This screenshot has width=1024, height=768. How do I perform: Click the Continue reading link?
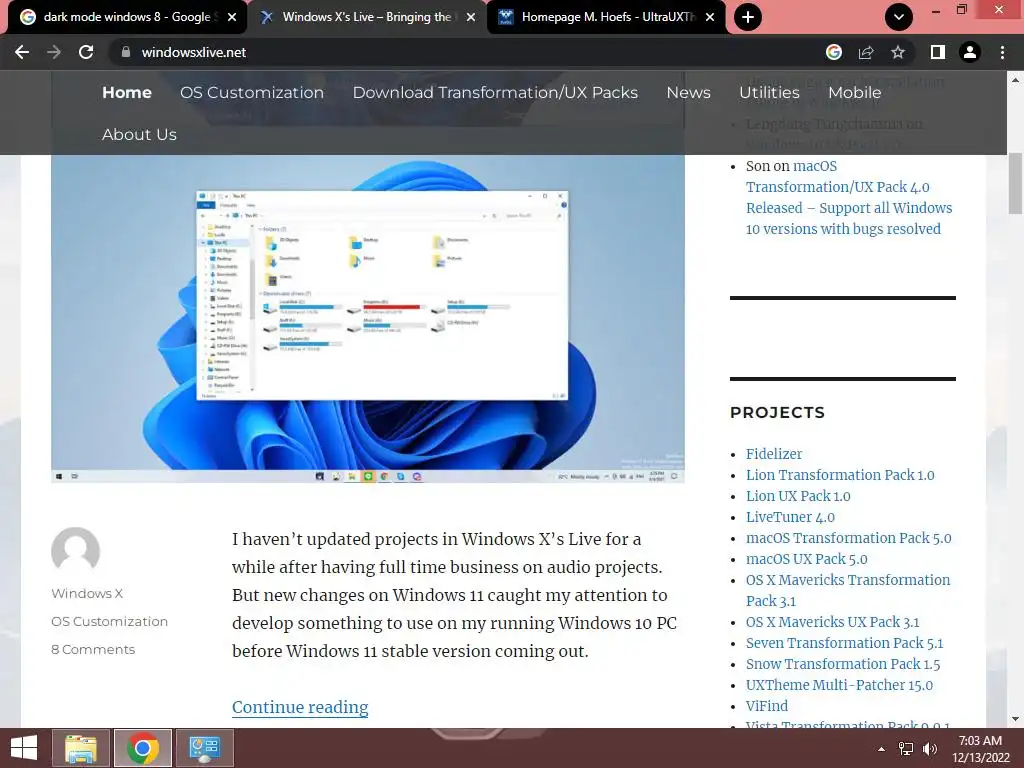click(300, 707)
